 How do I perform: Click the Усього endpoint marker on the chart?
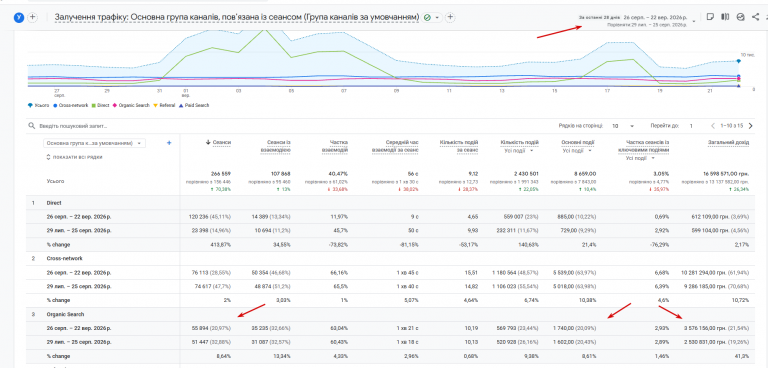coord(739,61)
